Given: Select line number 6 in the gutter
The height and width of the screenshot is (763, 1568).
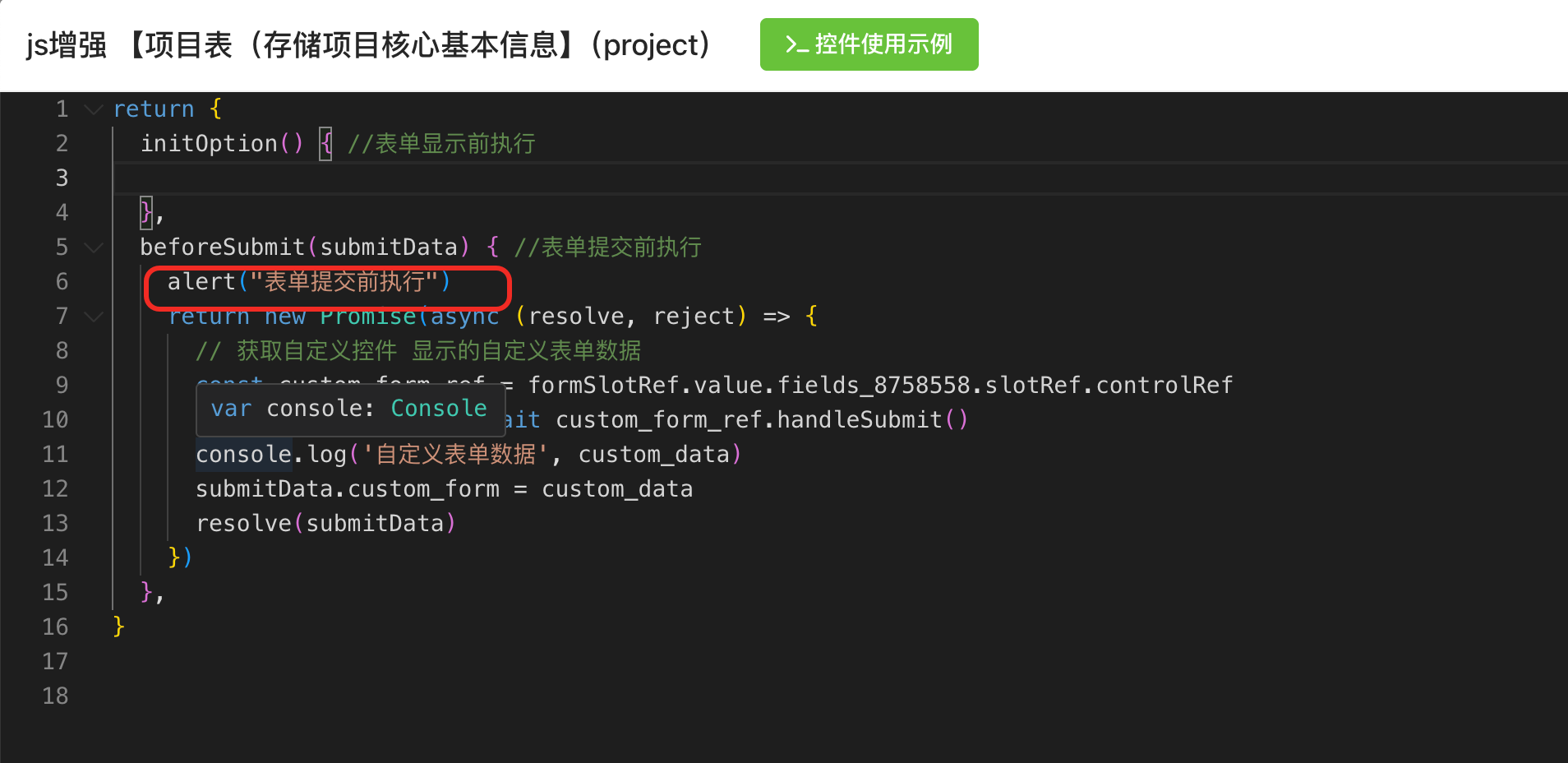Looking at the screenshot, I should click(x=62, y=282).
